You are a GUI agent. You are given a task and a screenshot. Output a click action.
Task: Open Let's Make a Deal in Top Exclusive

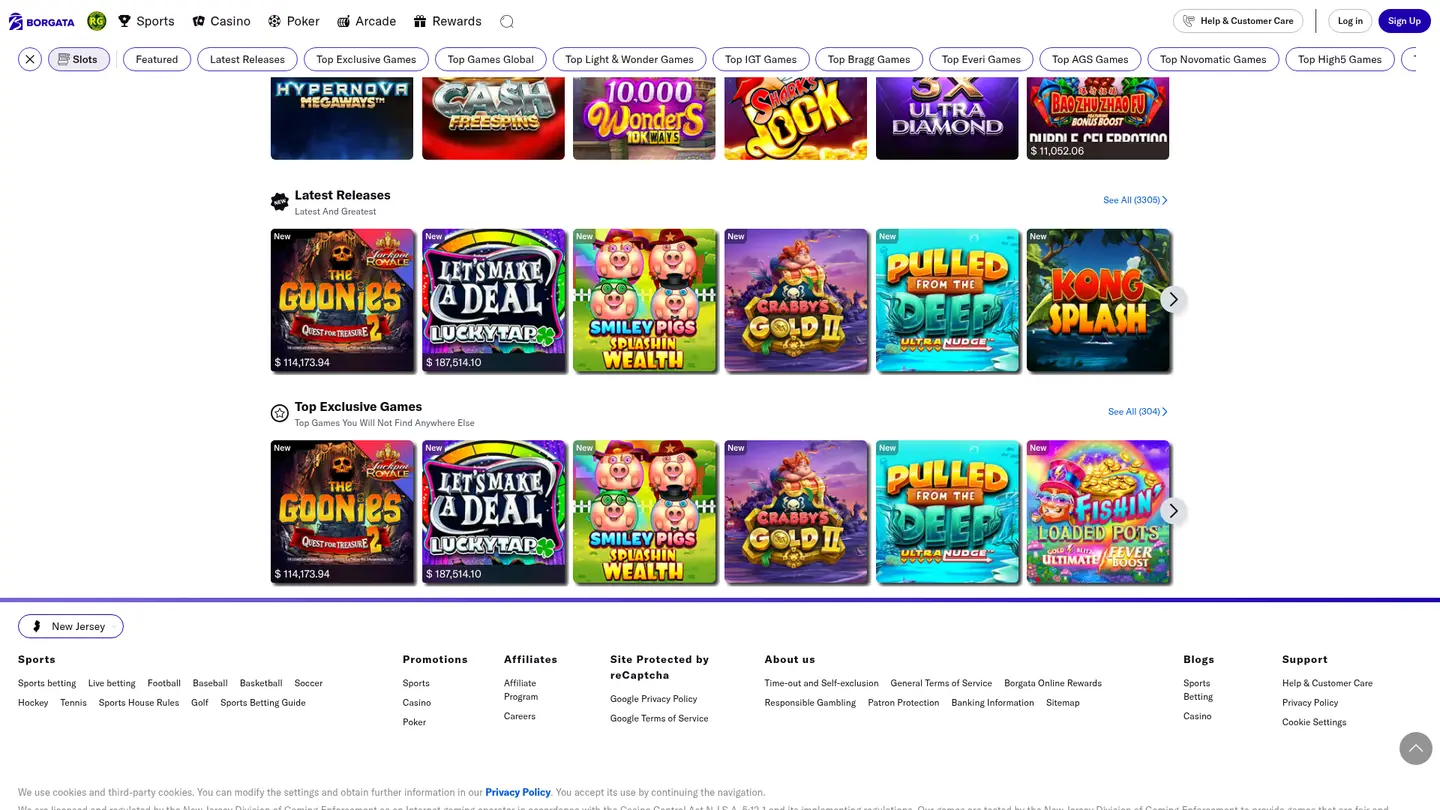493,512
